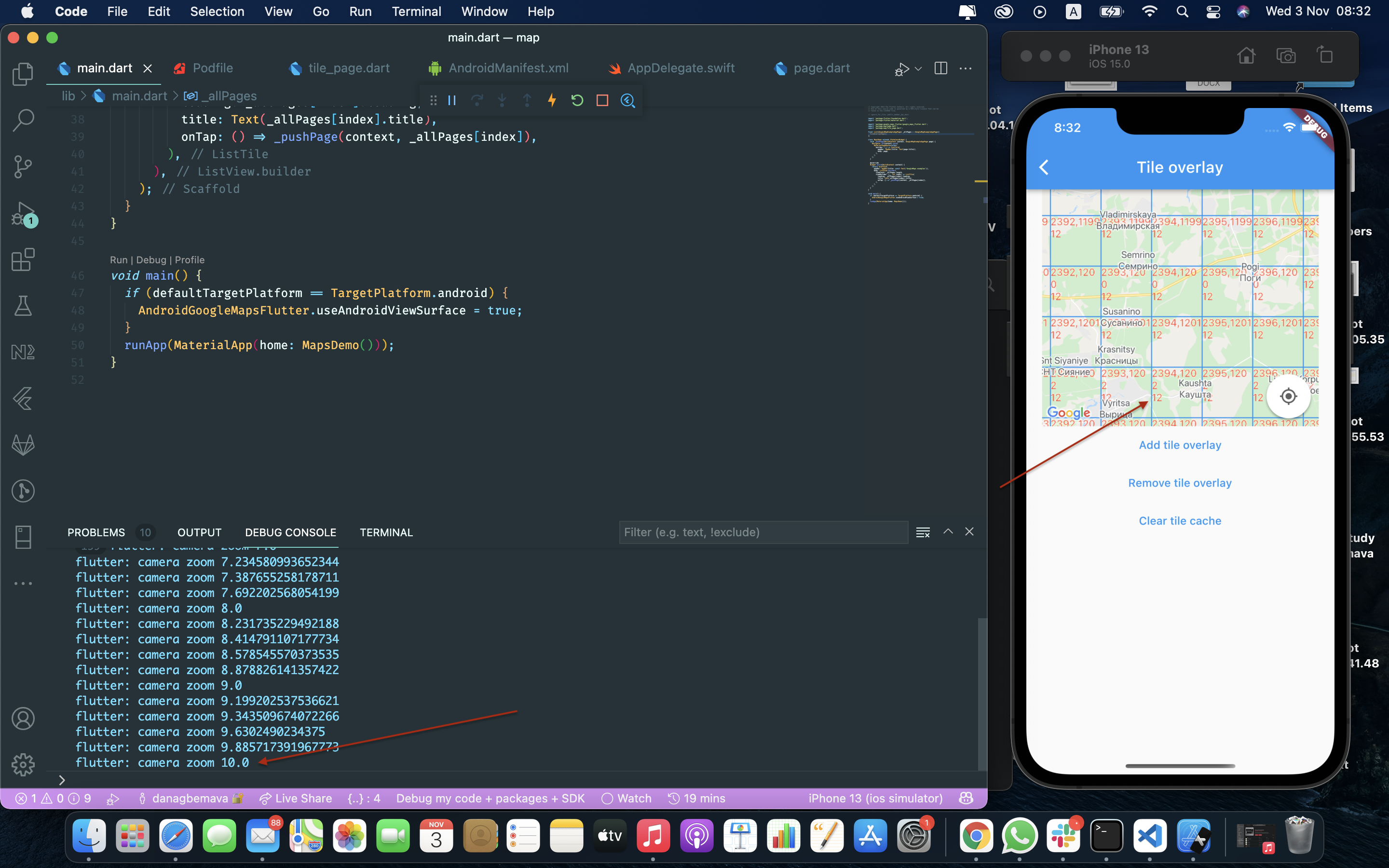Click the editor minimap preview
This screenshot has width=1389, height=868.
pyautogui.click(x=921, y=154)
